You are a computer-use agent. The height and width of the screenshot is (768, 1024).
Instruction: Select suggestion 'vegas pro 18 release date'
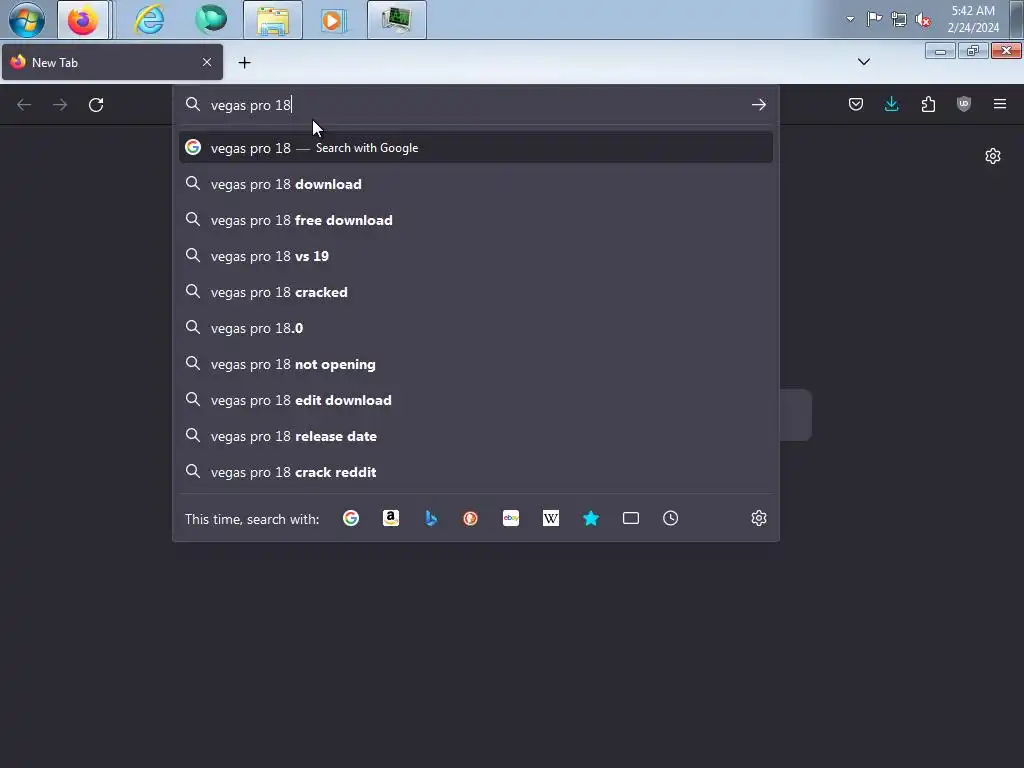(x=475, y=436)
